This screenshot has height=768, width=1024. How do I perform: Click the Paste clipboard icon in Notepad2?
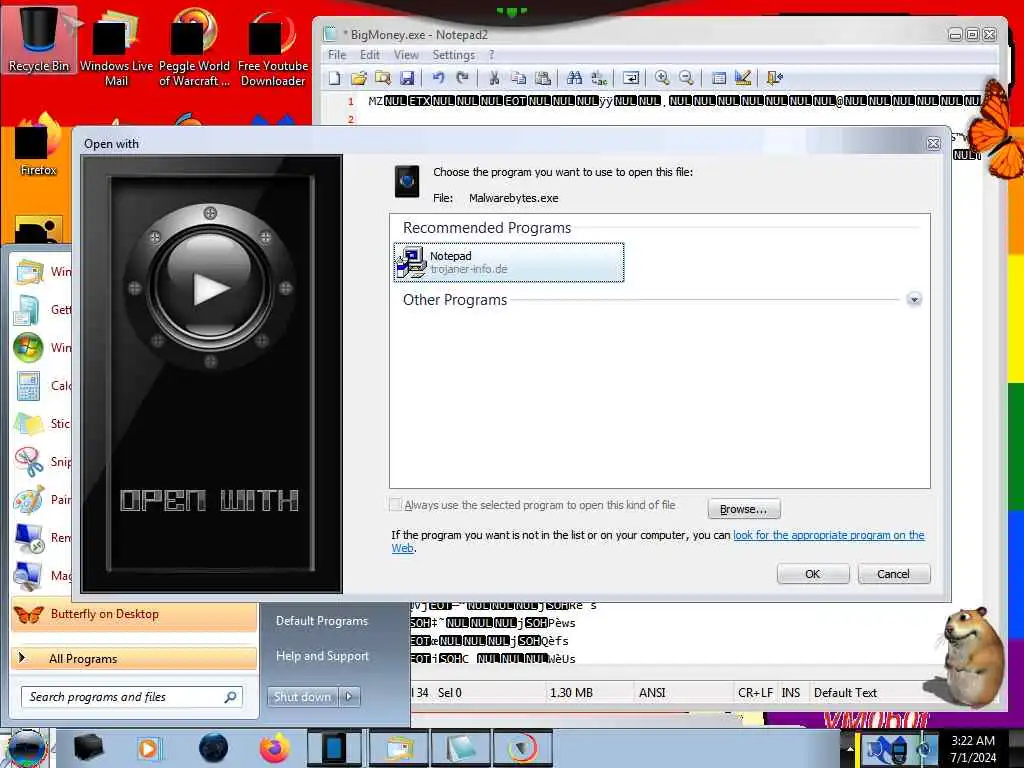click(x=543, y=78)
